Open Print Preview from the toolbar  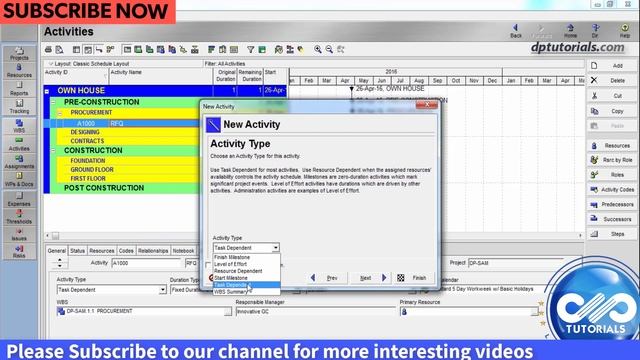(60, 50)
